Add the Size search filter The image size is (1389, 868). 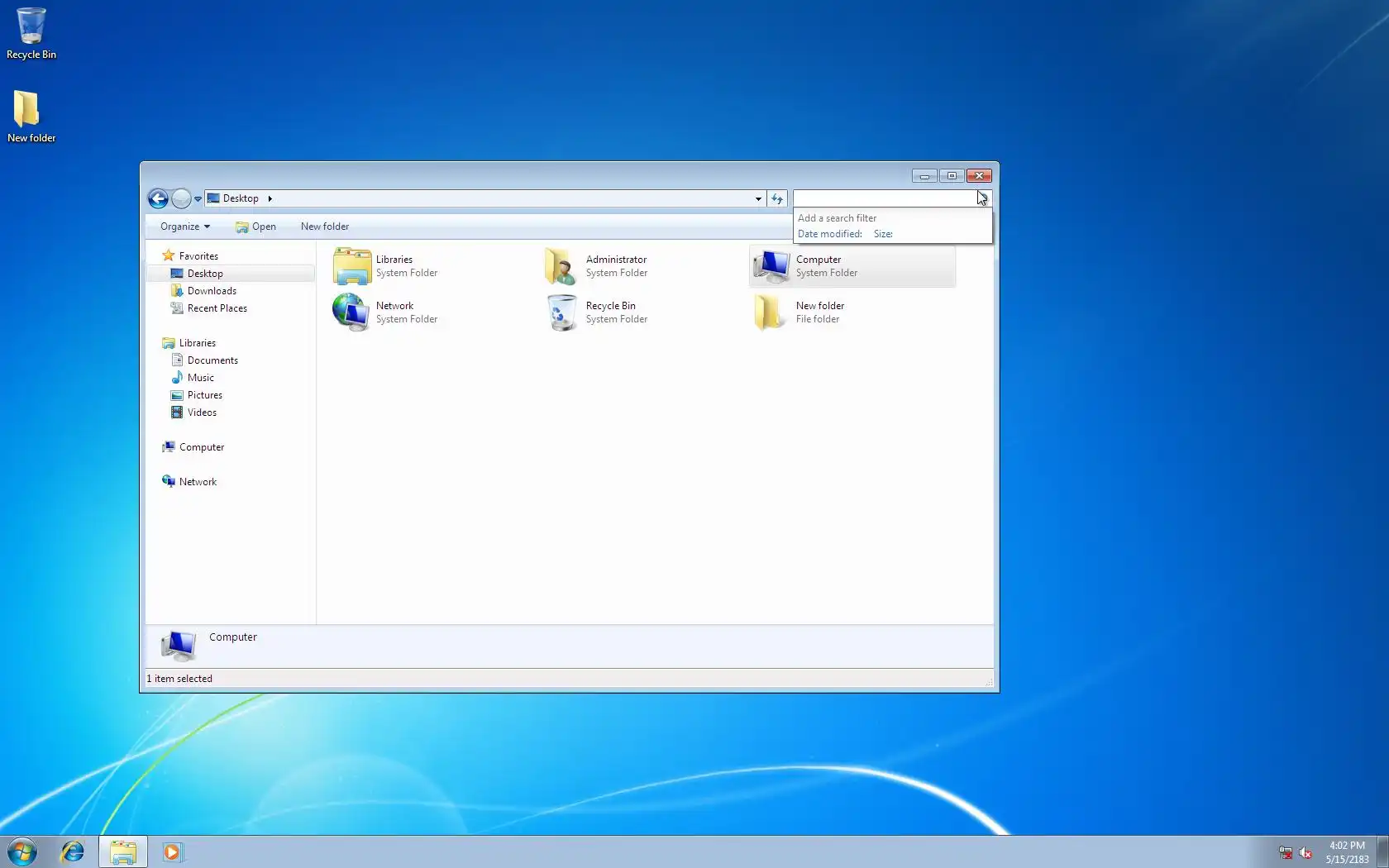(883, 234)
